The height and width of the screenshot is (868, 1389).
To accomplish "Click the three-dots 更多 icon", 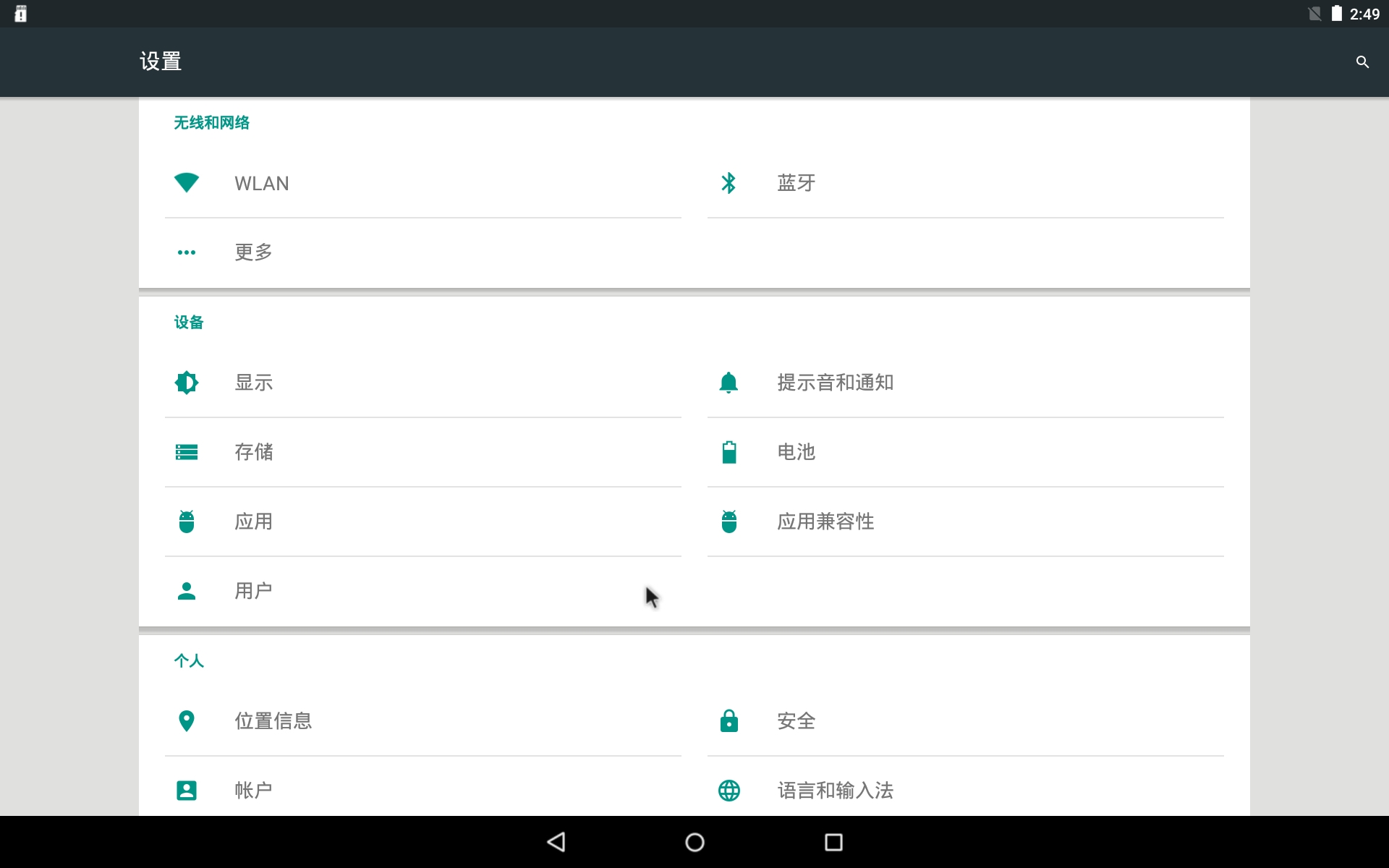I will click(187, 252).
